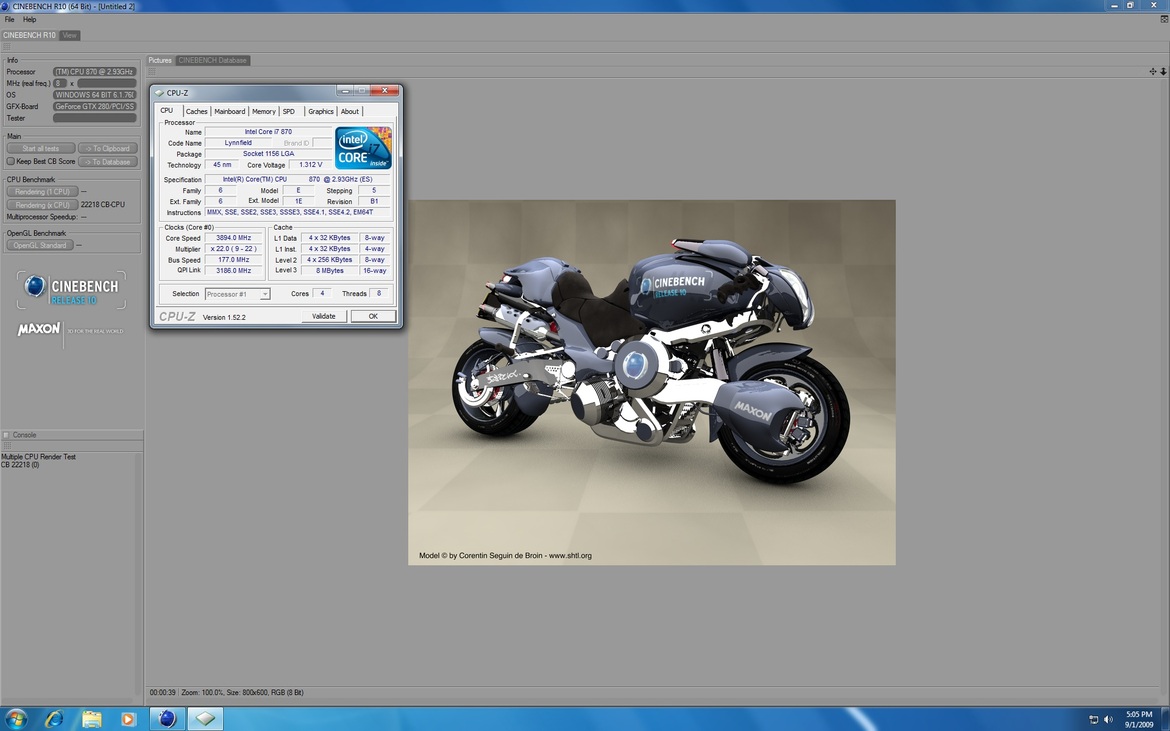Click the MHz multiplier field showing 8
This screenshot has width=1170, height=731.
(60, 84)
